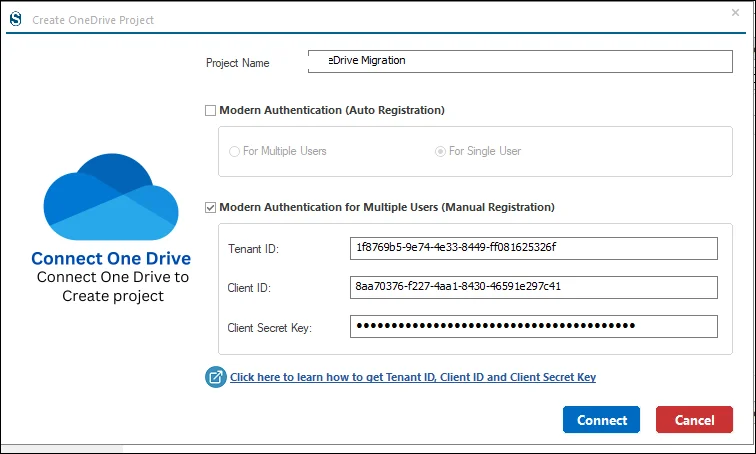
Task: Enable Modern Authentication (Auto Registration) checkbox
Action: coord(210,110)
